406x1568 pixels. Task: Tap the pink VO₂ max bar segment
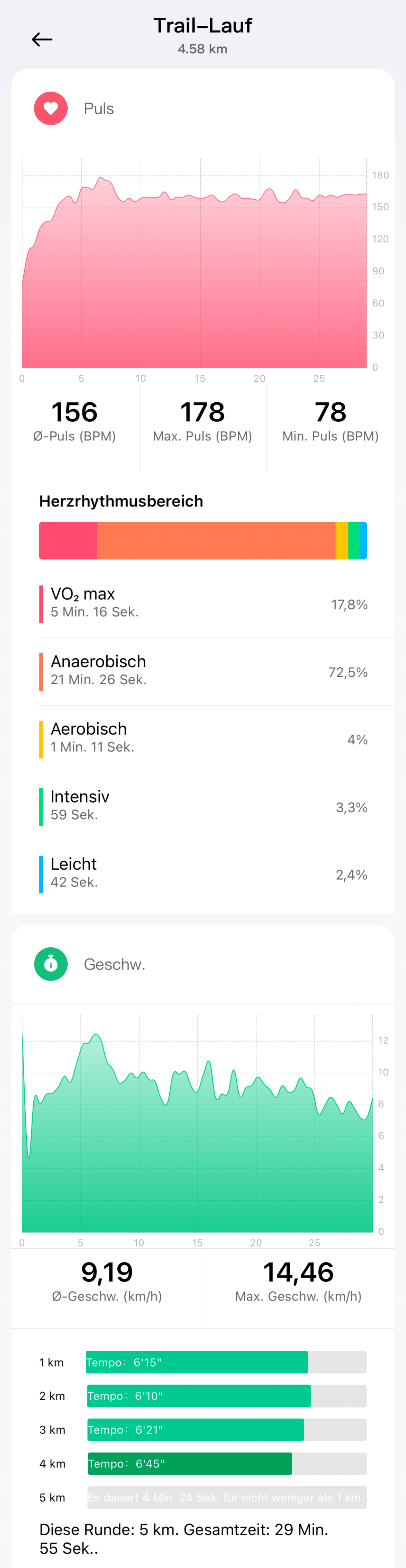[68, 540]
